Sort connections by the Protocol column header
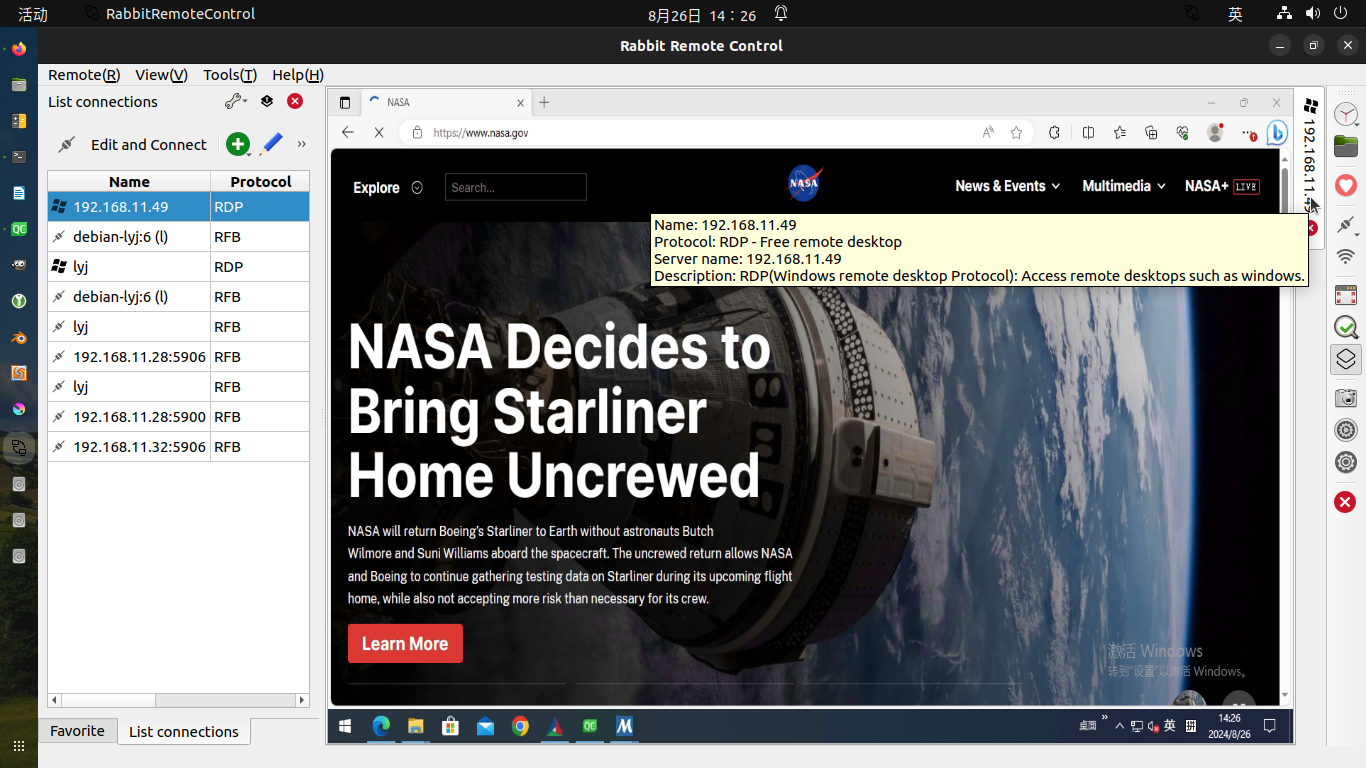This screenshot has height=768, width=1366. coord(260,181)
